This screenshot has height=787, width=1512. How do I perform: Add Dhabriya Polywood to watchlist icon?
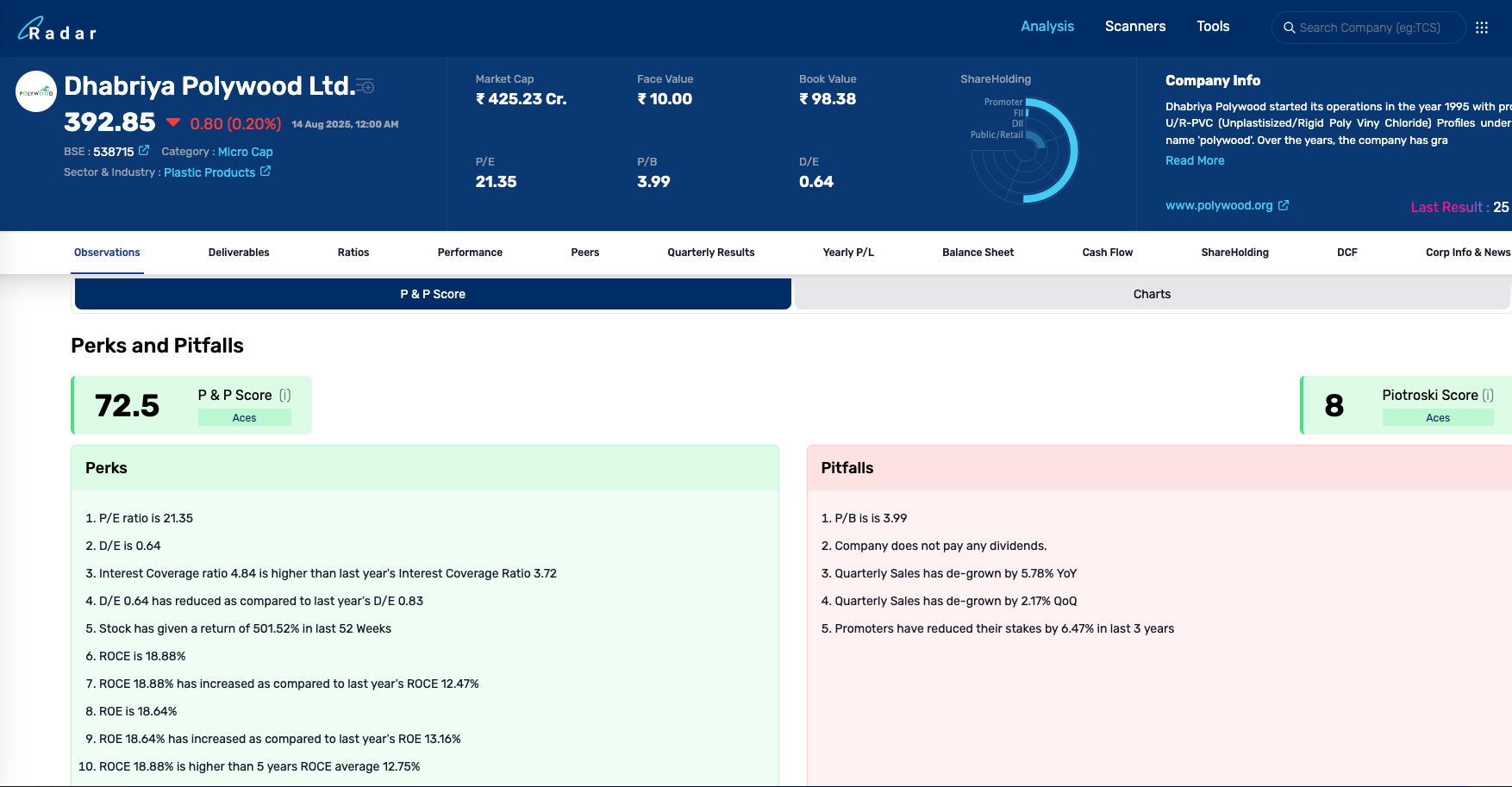tap(366, 85)
